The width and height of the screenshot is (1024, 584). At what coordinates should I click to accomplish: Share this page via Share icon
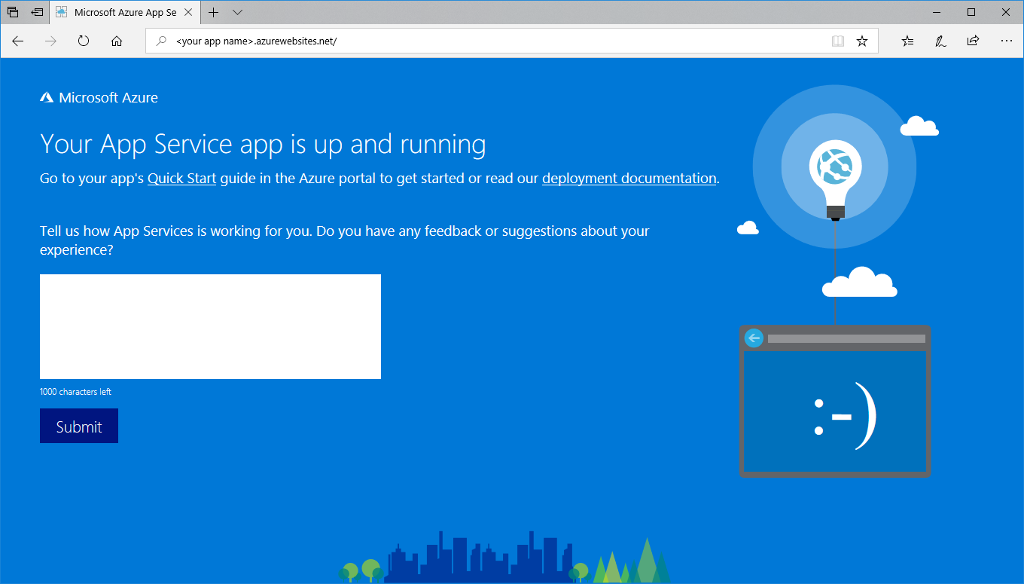(x=973, y=41)
